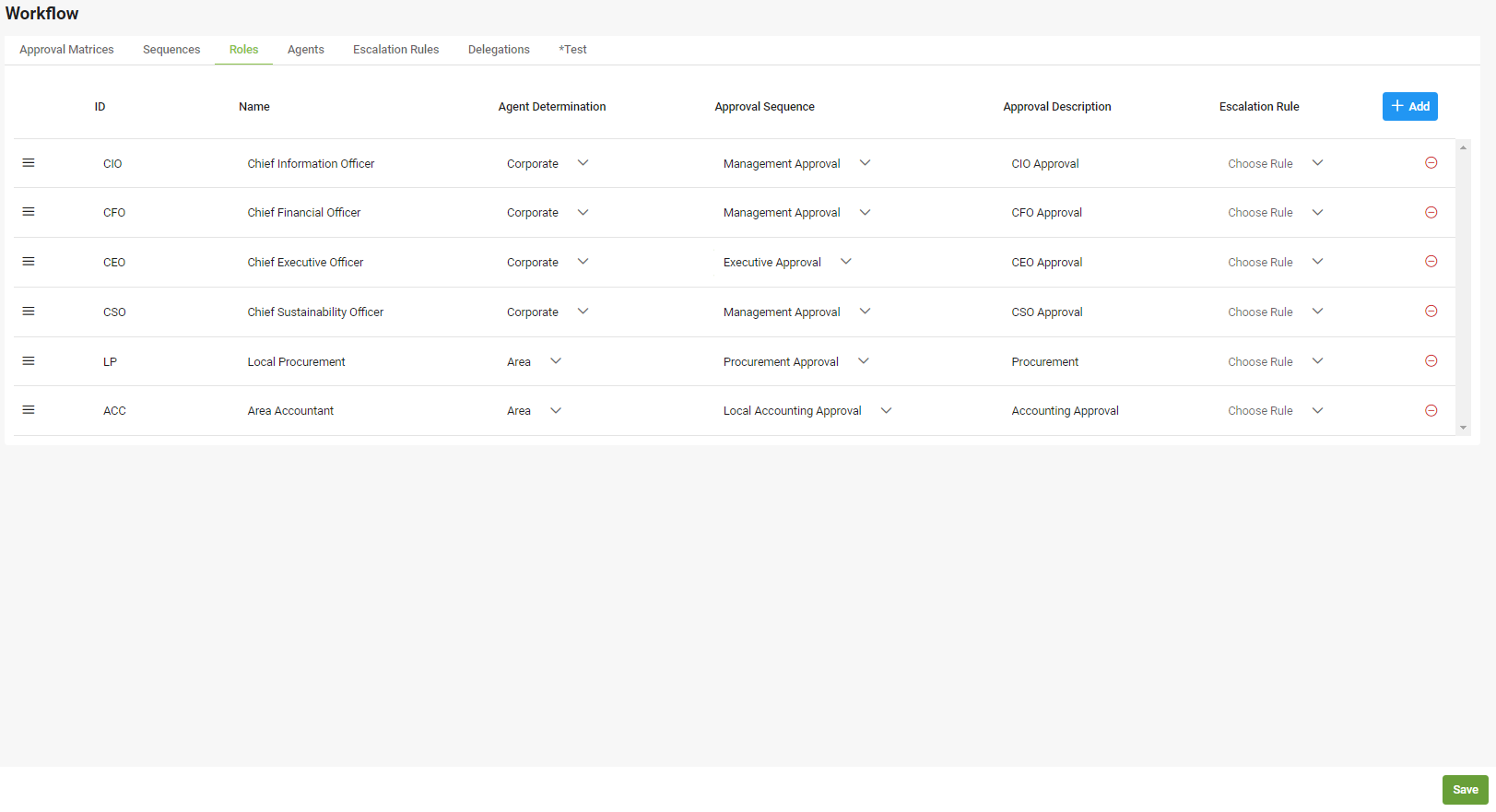Screen dimensions: 1496x812
Task: Remove the Chief Information Officer role
Action: click(x=1431, y=163)
